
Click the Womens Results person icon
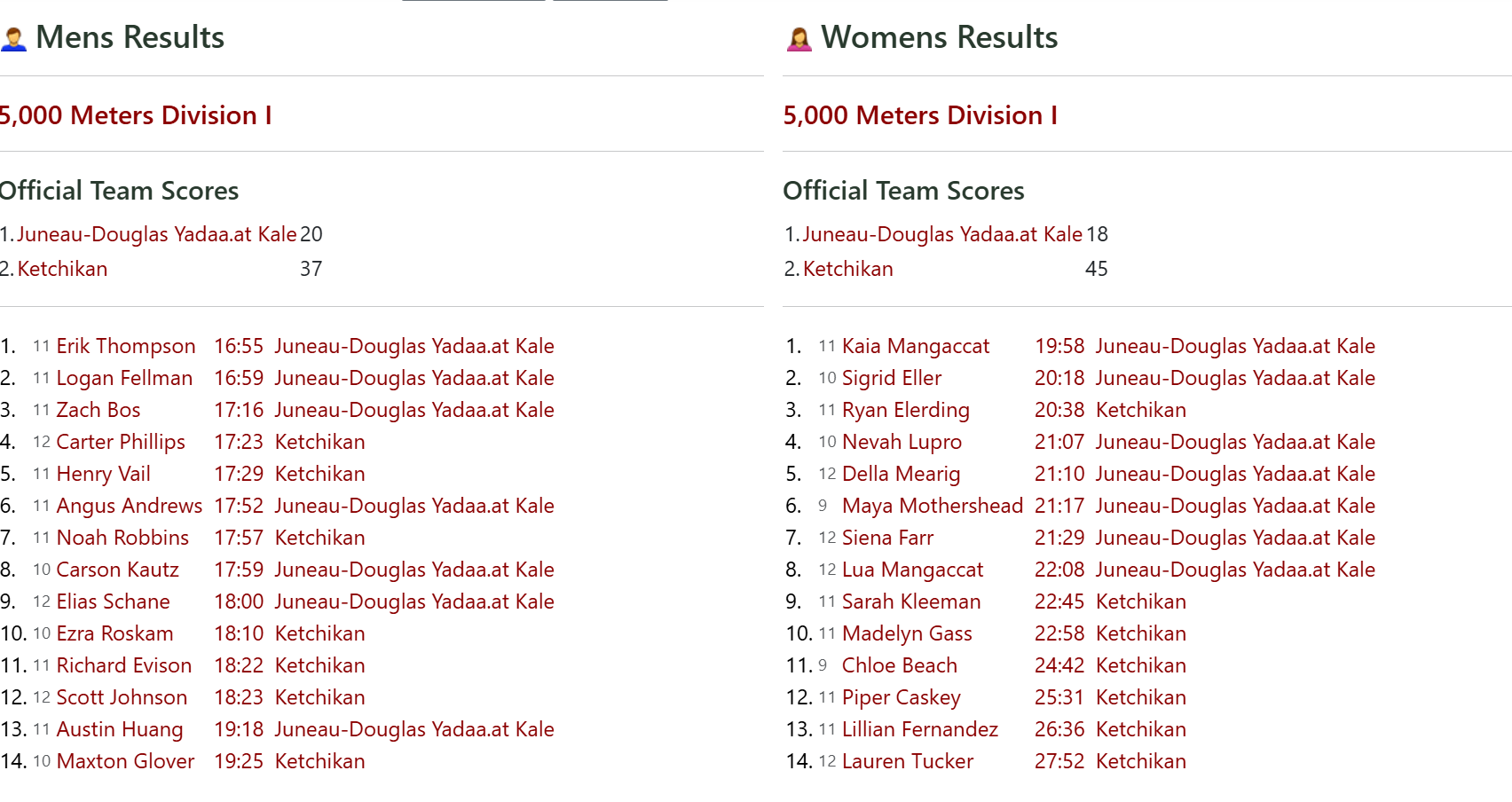pos(799,39)
